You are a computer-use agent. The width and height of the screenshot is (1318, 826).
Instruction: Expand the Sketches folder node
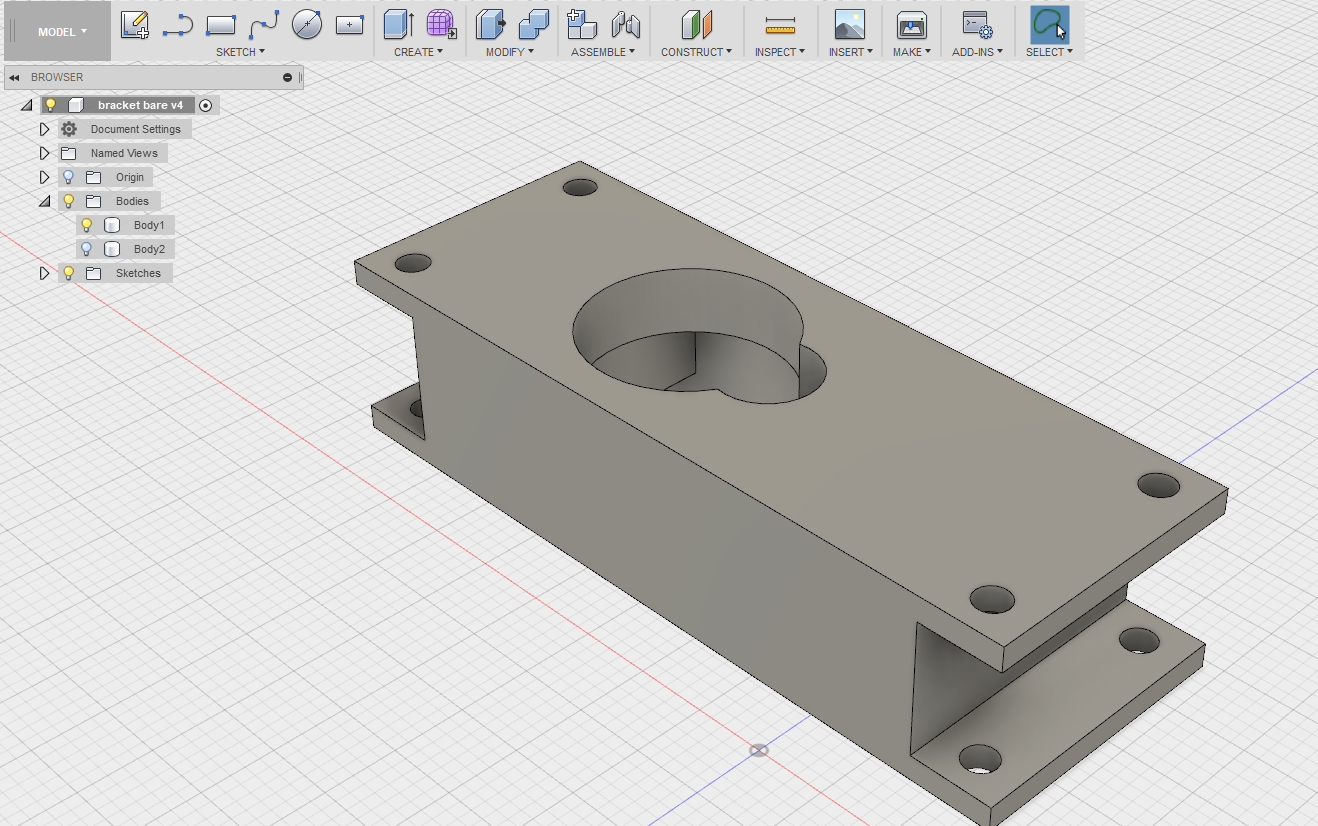[x=44, y=273]
